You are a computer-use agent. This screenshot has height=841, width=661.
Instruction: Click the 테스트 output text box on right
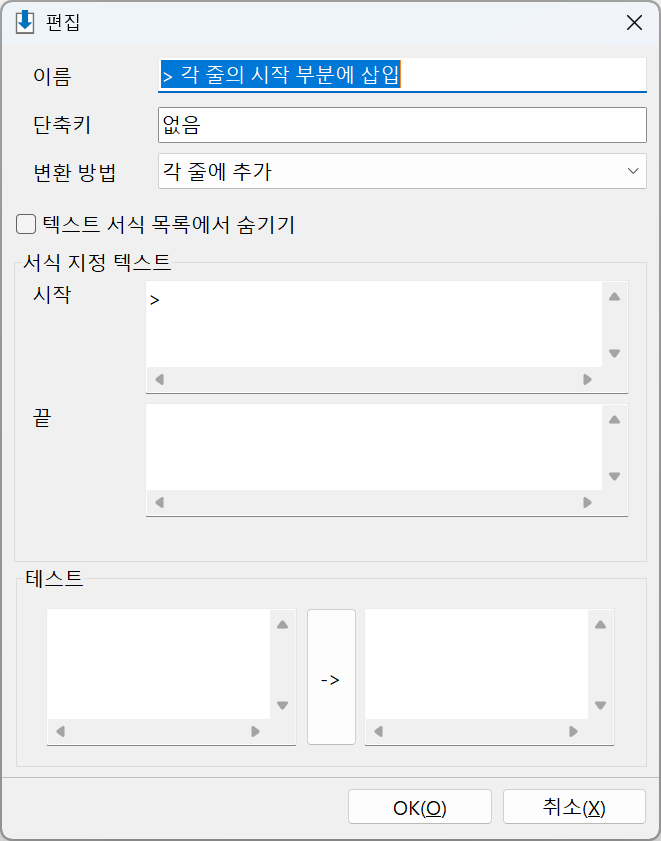click(x=476, y=664)
